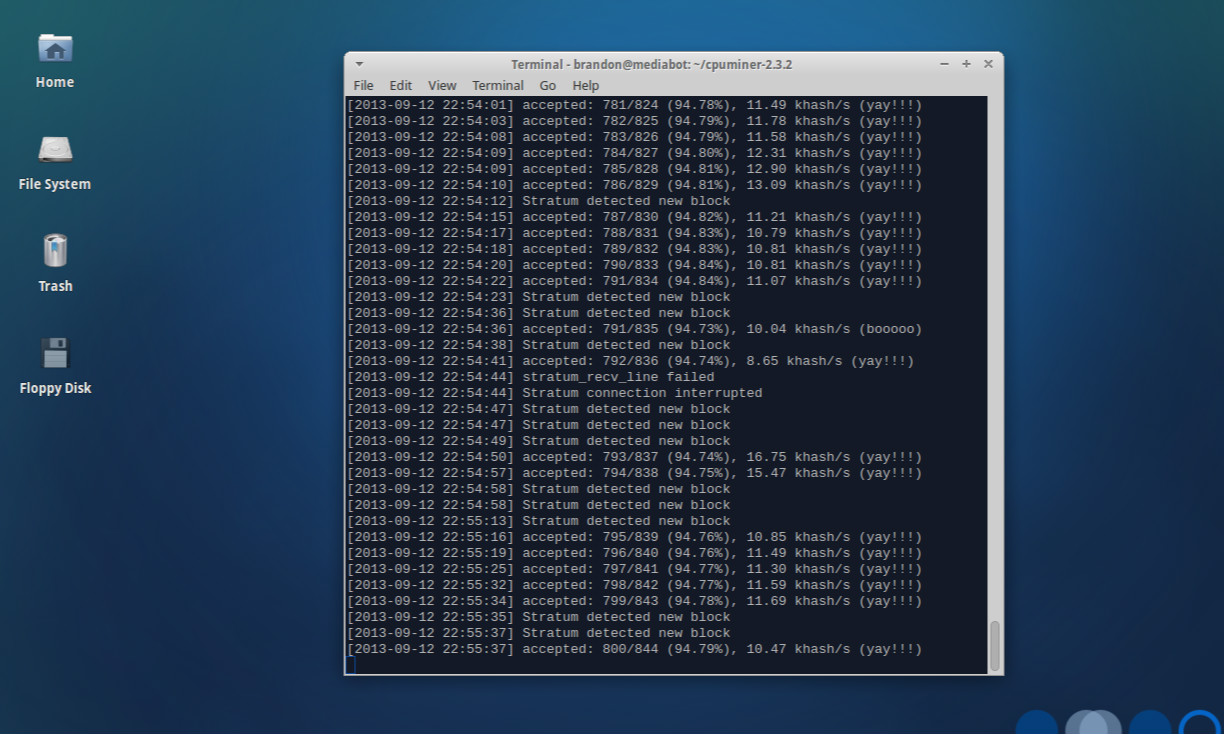
Task: Maximize the Terminal window
Action: [x=966, y=64]
